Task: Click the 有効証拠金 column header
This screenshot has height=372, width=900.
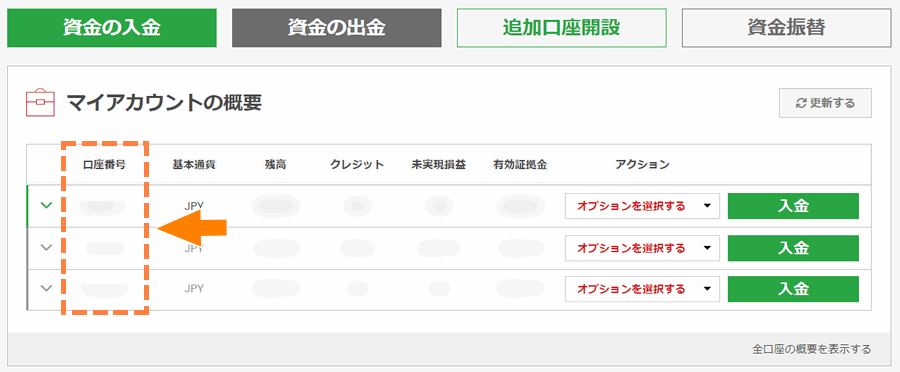Action: [x=520, y=165]
